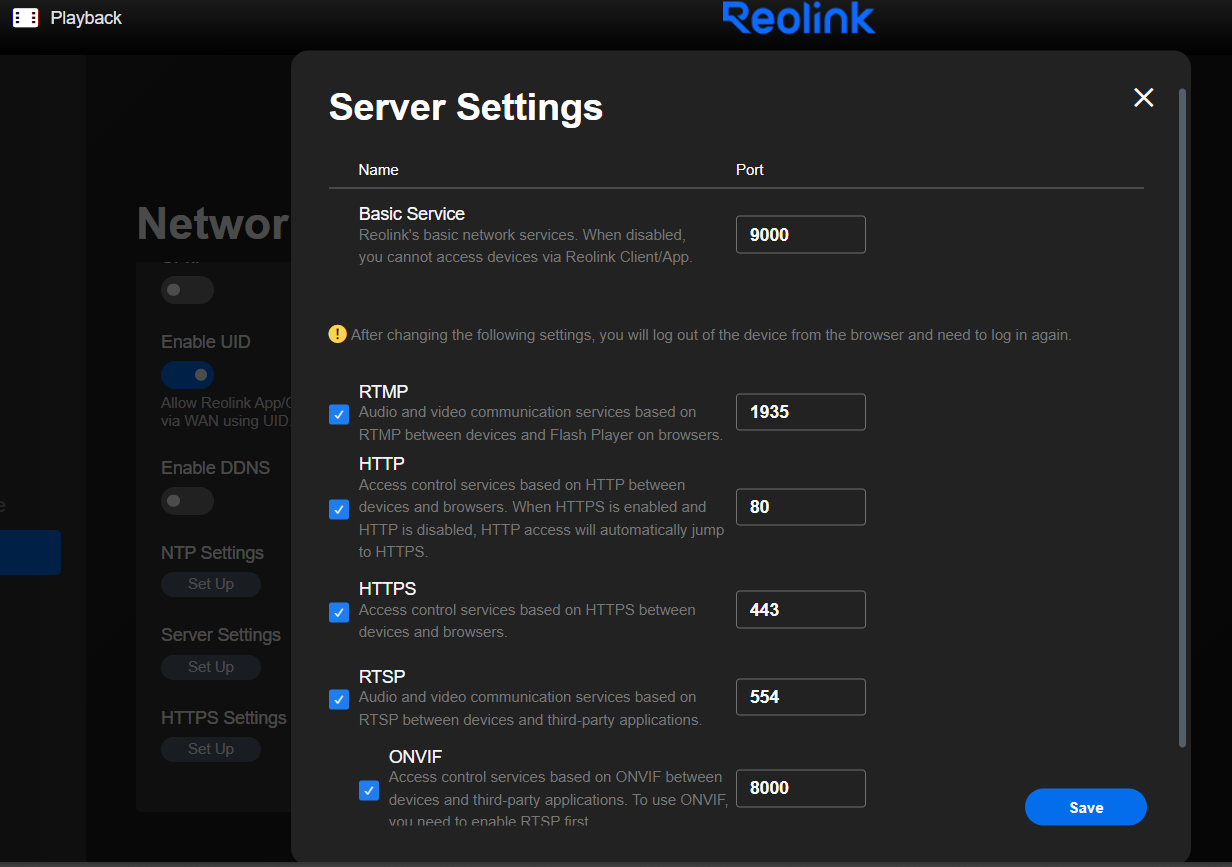Edit the ONVIF port field

801,788
